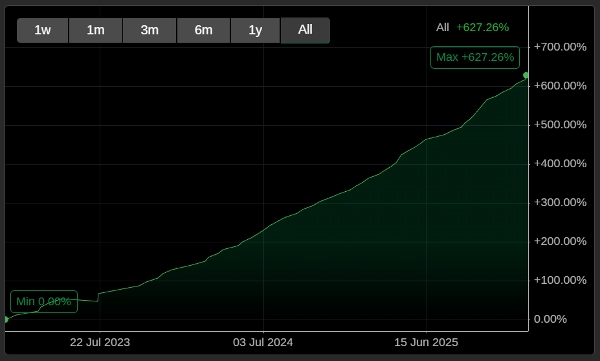The image size is (600, 361).
Task: Click the green end point of the chart line
Action: 526,75
